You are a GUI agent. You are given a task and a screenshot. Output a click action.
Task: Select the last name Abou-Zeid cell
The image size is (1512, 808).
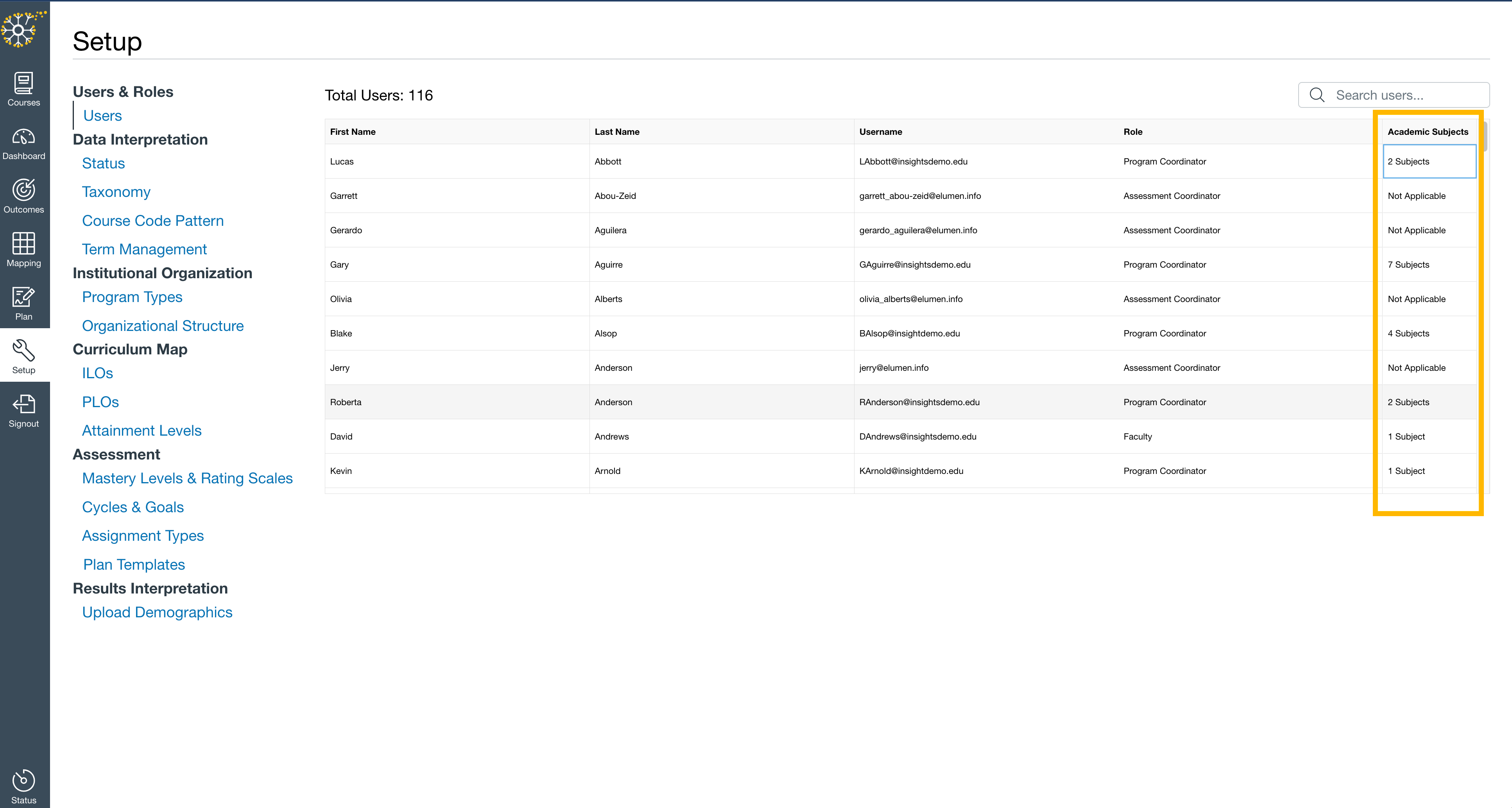[721, 196]
